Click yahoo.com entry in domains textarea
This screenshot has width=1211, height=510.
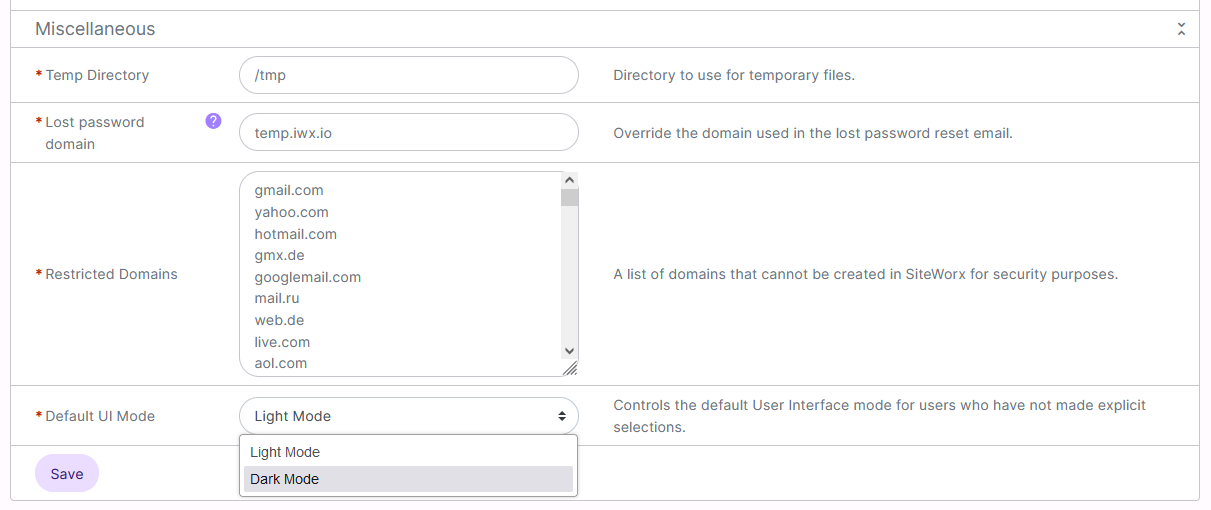pos(291,212)
